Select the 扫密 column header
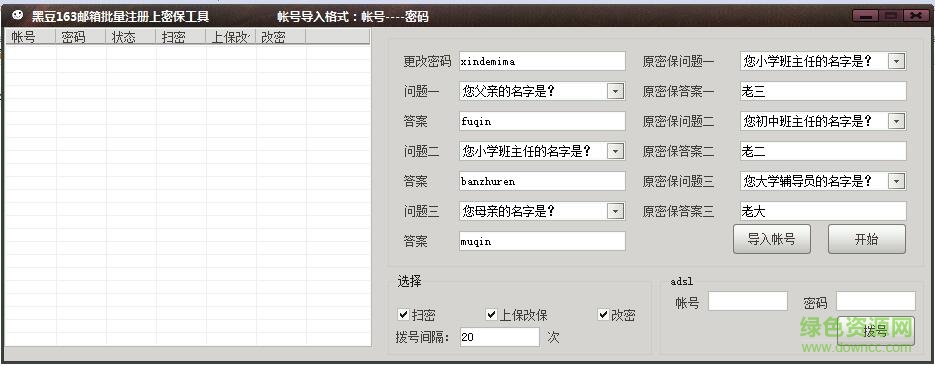935x366 pixels. pos(181,37)
